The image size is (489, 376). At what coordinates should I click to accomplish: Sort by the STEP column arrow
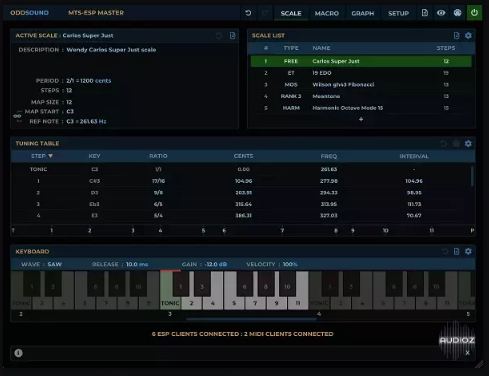[50, 156]
